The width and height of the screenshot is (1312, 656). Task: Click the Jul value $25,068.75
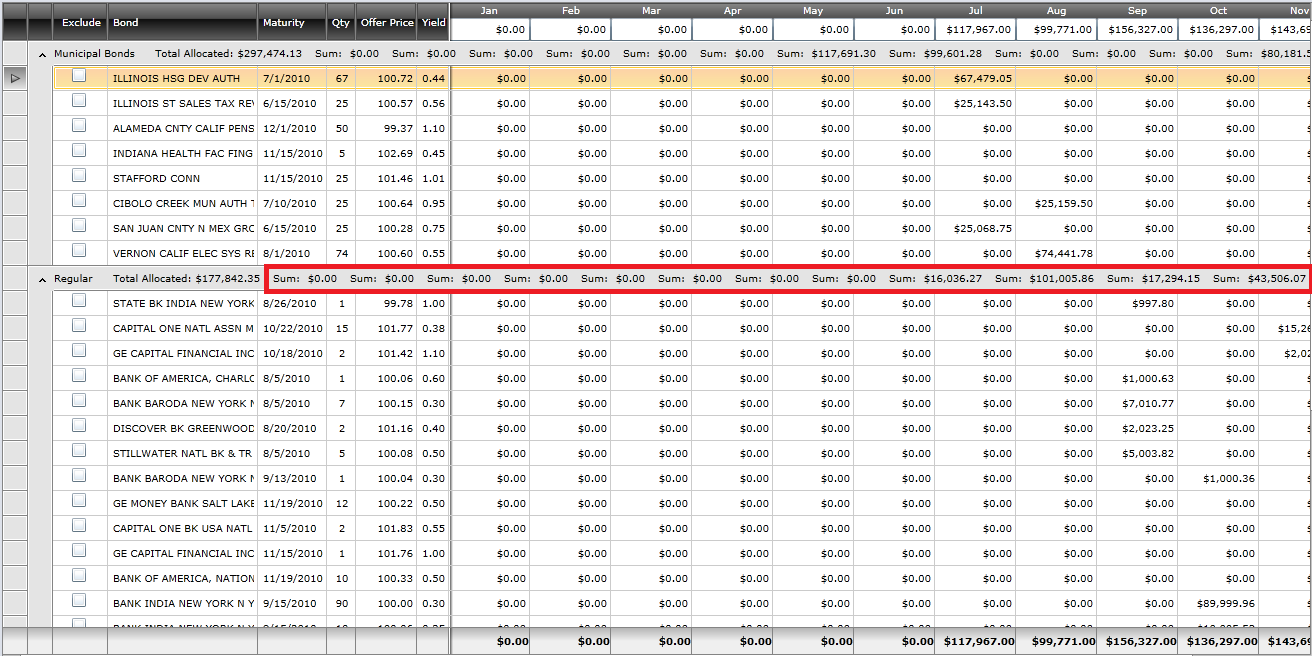click(982, 229)
